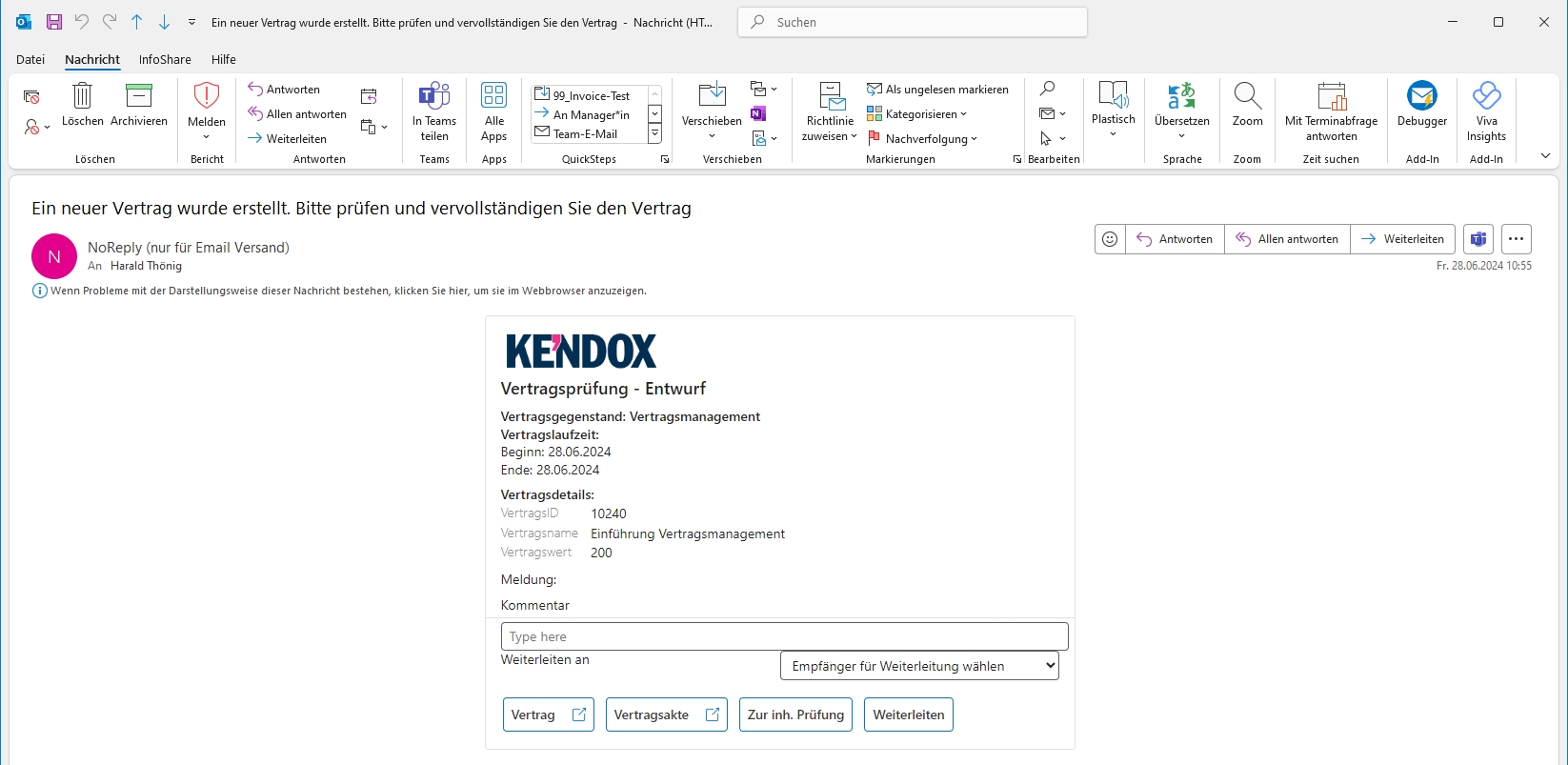The image size is (1568, 765).
Task: Open the Vertrag external link button
Action: click(549, 715)
